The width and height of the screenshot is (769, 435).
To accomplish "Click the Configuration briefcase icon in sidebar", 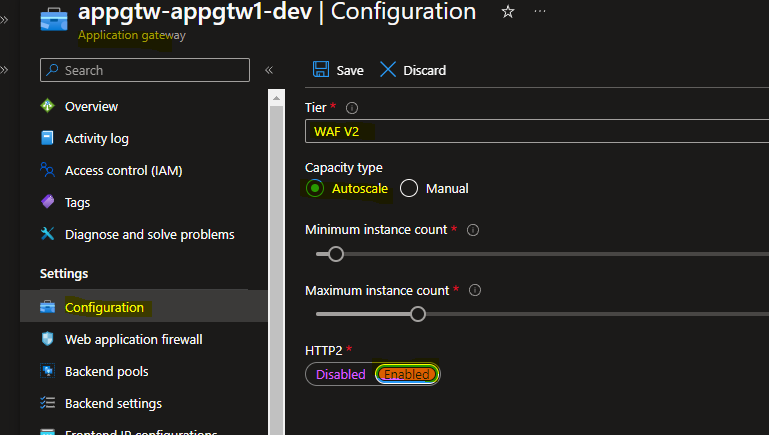I will pyautogui.click(x=48, y=307).
